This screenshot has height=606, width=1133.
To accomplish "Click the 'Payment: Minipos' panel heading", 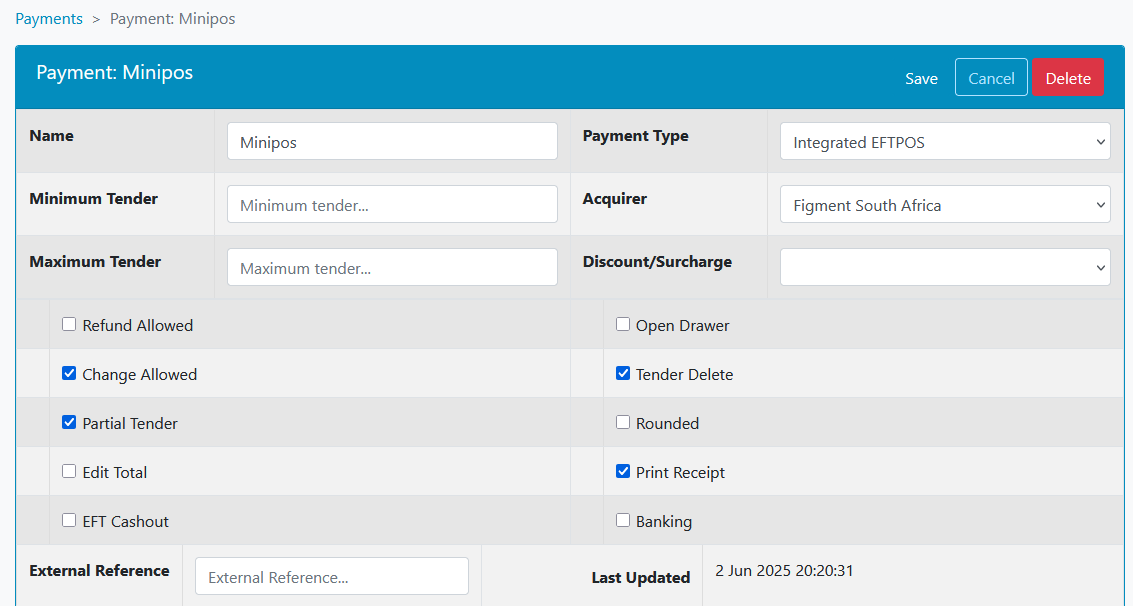I will (x=115, y=72).
